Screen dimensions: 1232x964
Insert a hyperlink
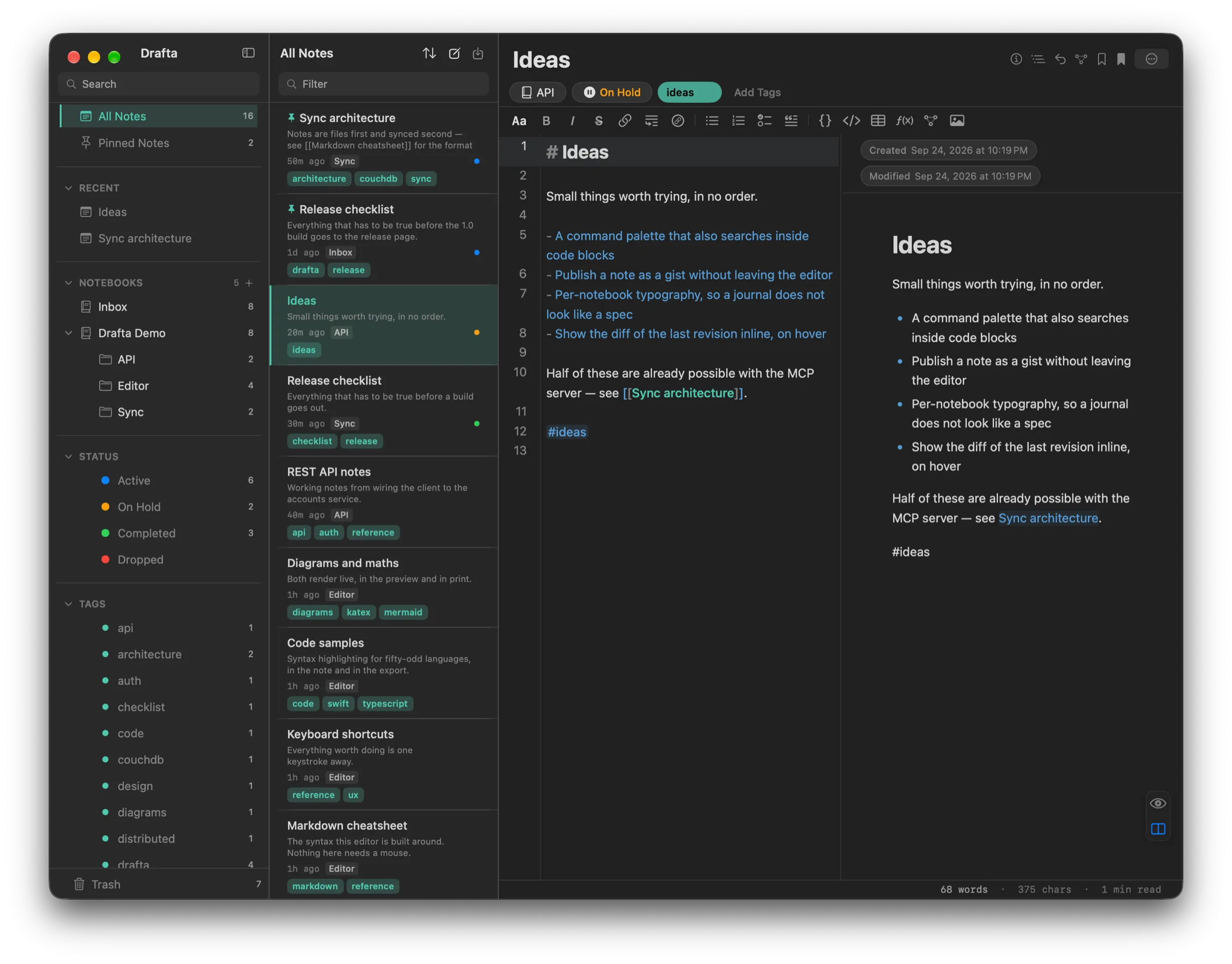click(x=624, y=121)
